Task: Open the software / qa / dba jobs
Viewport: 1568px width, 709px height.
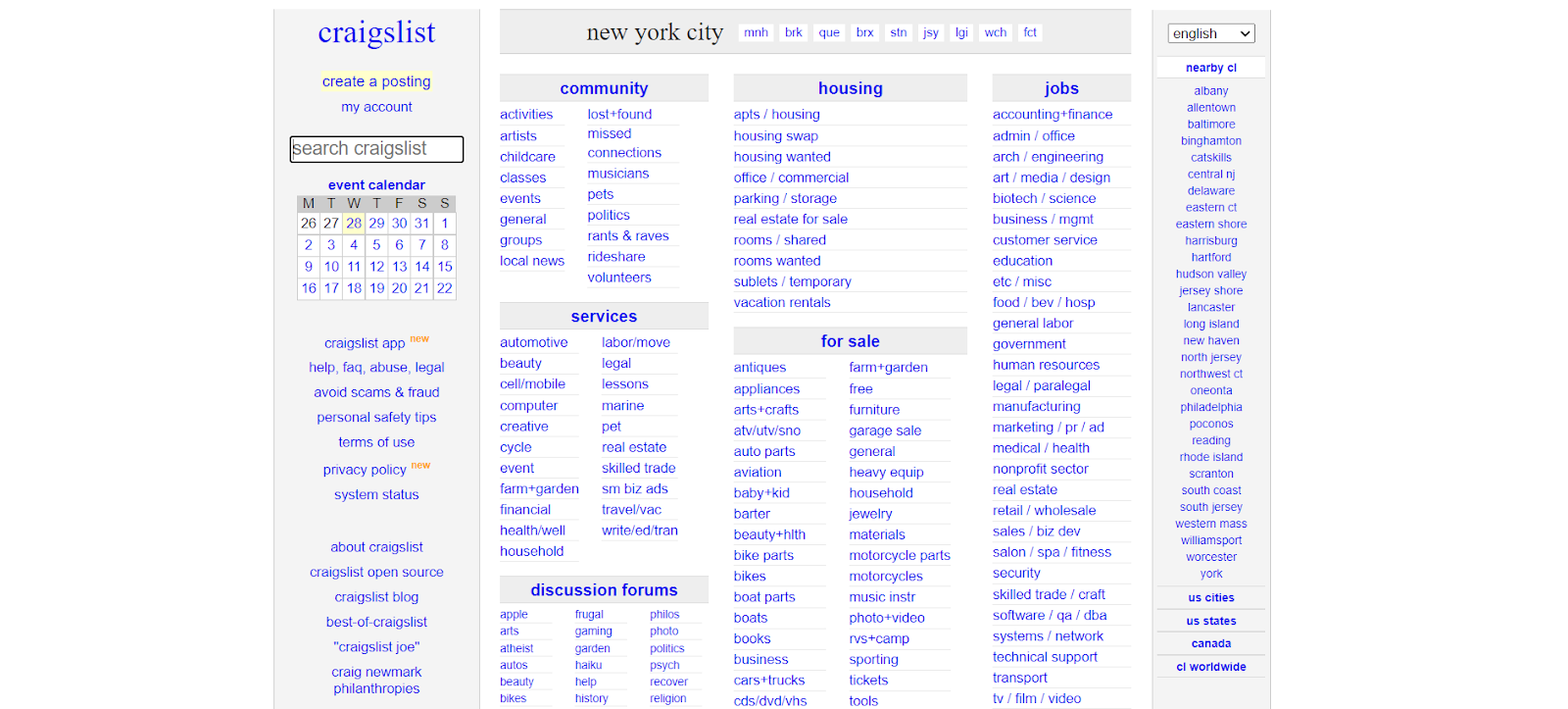Action: pyautogui.click(x=1049, y=616)
